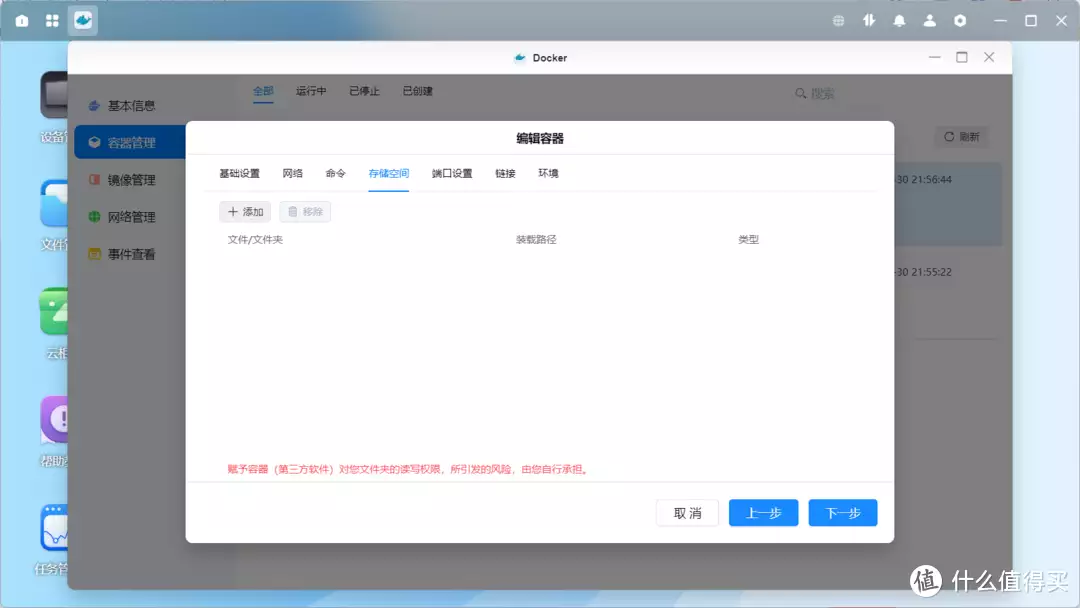
Task: Click the 装载路径 column header
Action: 536,240
